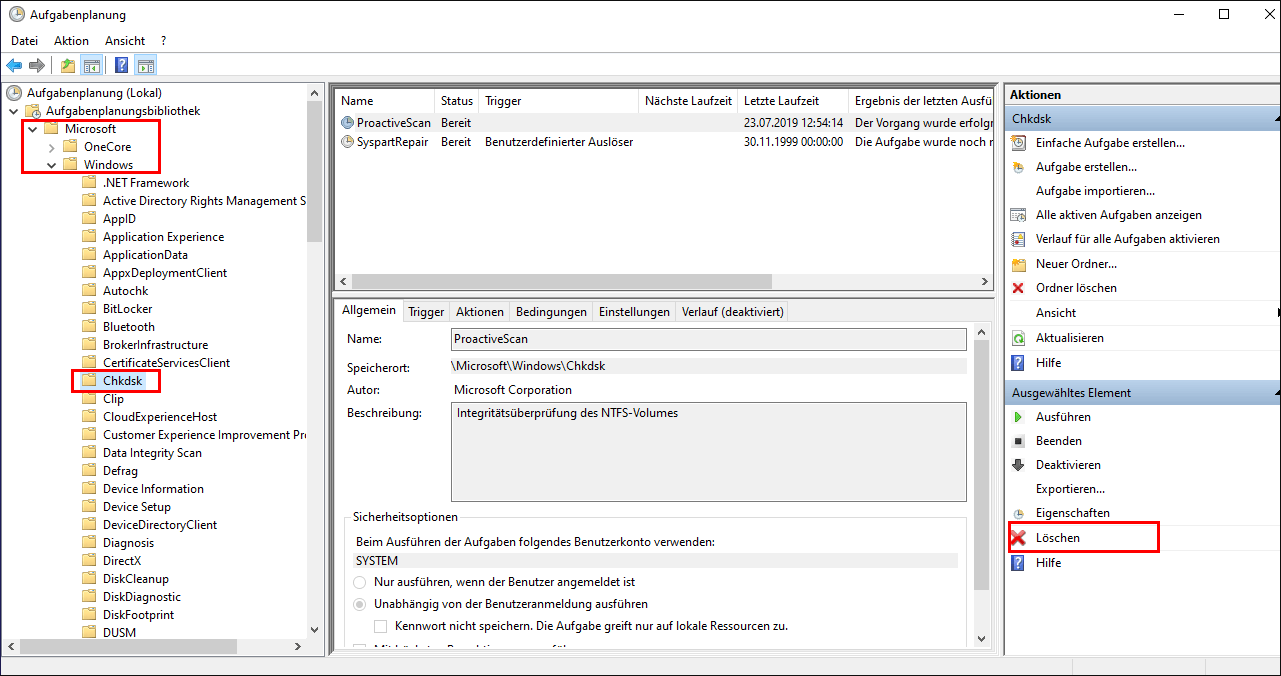Click the Aktualisieren refresh icon
This screenshot has height=676, width=1281.
(1018, 338)
